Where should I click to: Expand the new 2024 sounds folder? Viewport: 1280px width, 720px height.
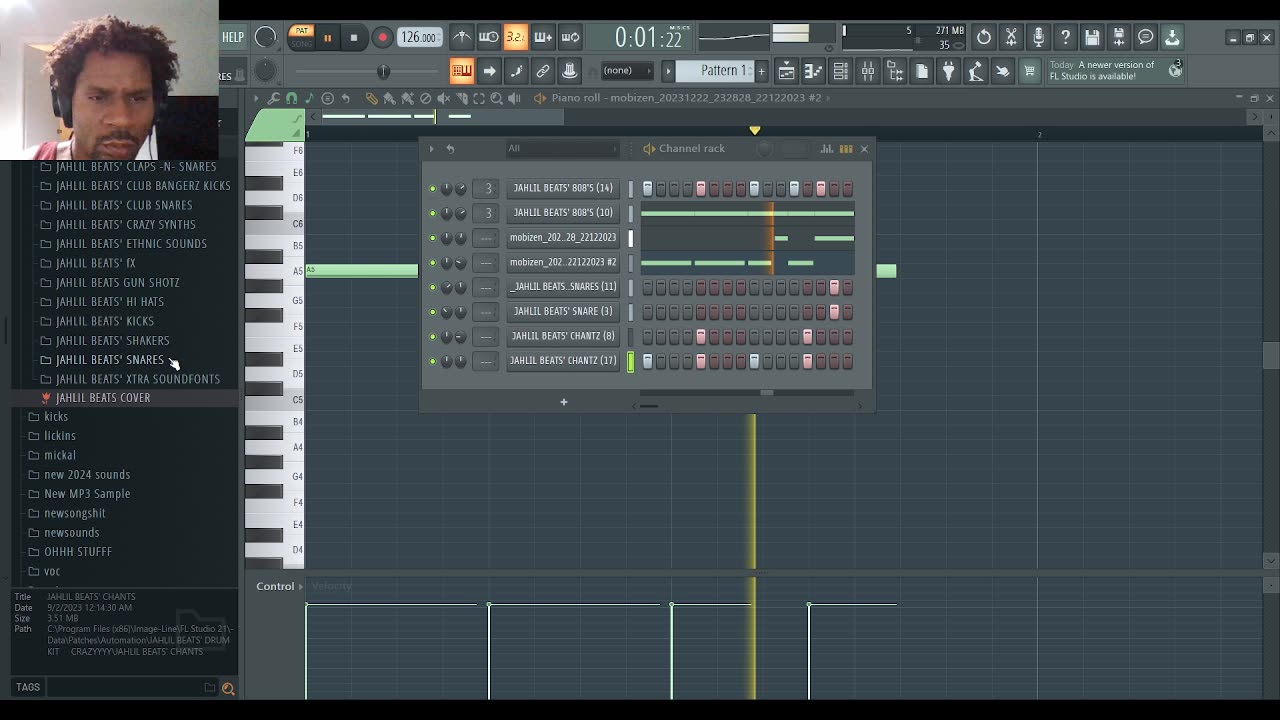pos(87,475)
